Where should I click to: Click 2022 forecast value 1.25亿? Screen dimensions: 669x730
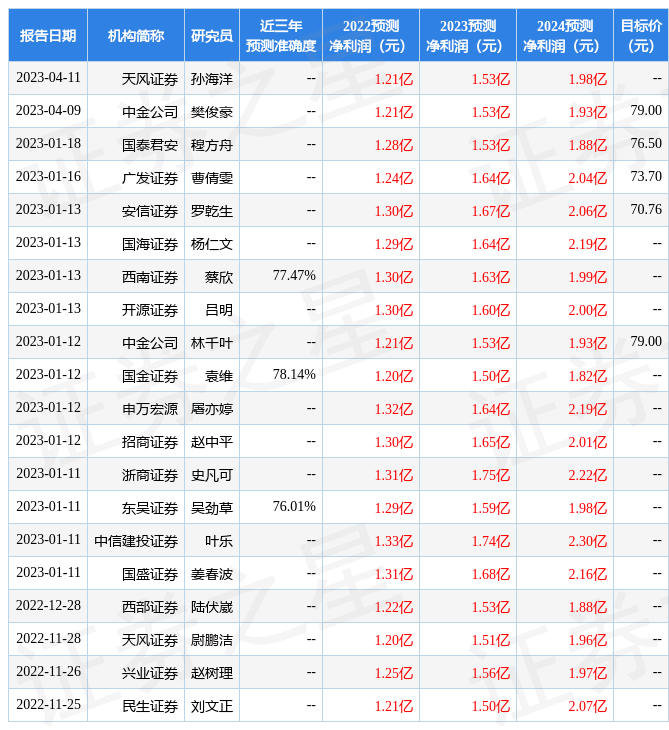coord(394,674)
